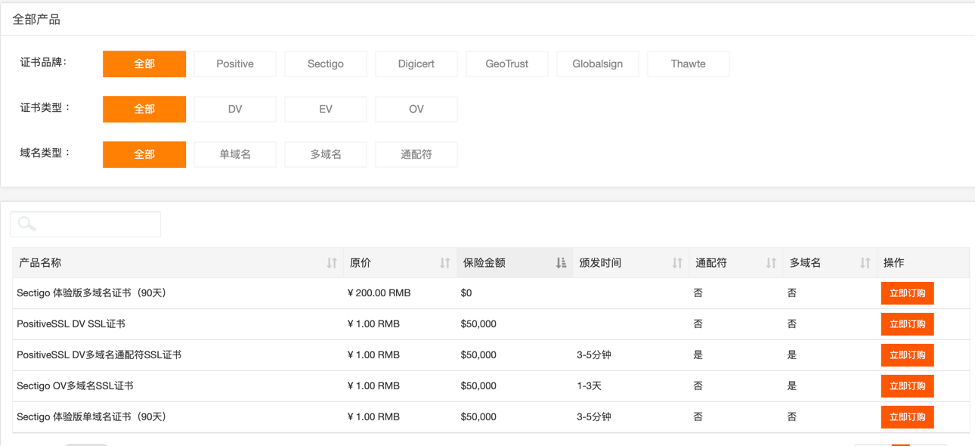The width and height of the screenshot is (977, 447).
Task: Filter brand by Sectigo
Action: (325, 64)
